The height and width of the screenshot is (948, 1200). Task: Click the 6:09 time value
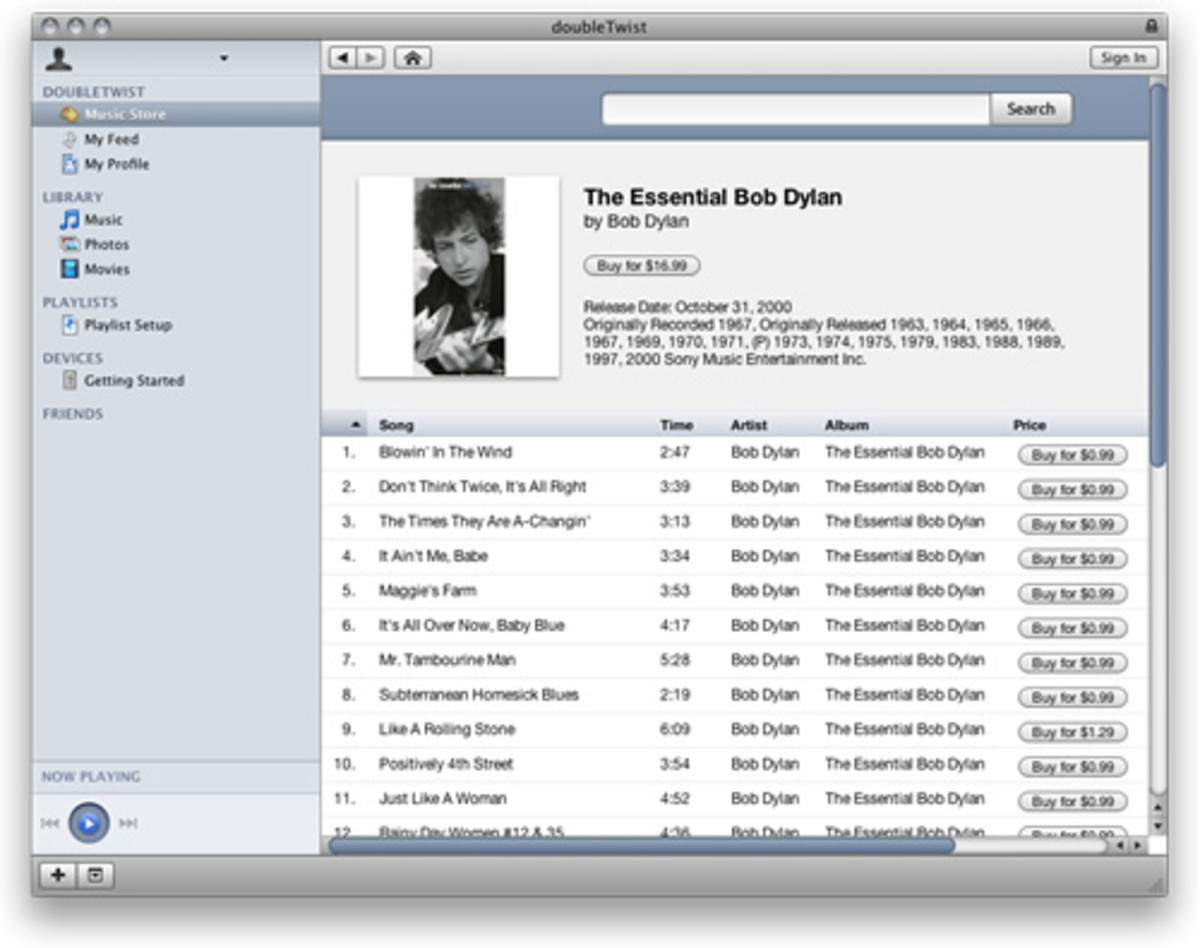pyautogui.click(x=675, y=730)
